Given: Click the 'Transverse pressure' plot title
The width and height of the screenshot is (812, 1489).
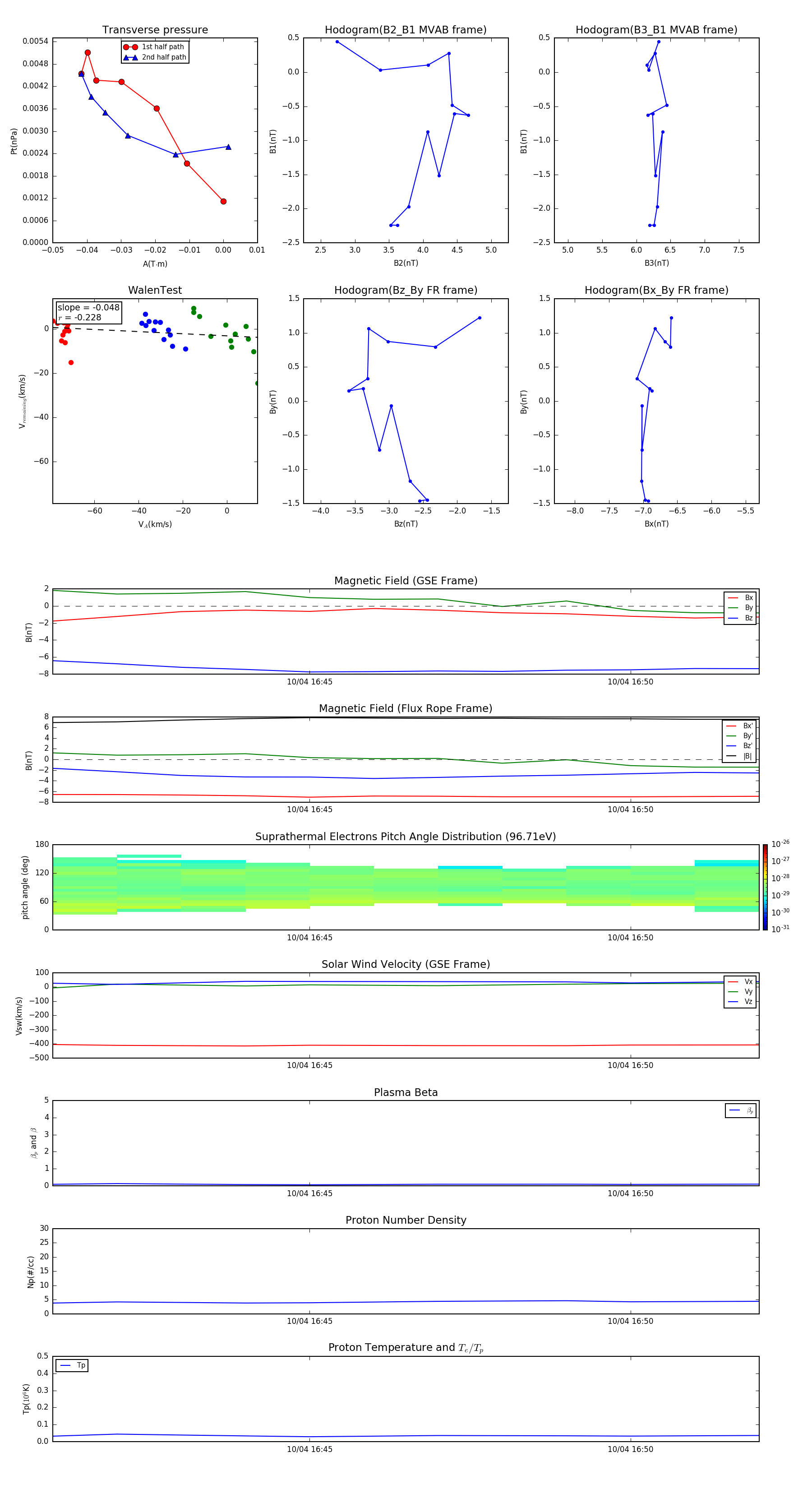Looking at the screenshot, I should [x=155, y=30].
